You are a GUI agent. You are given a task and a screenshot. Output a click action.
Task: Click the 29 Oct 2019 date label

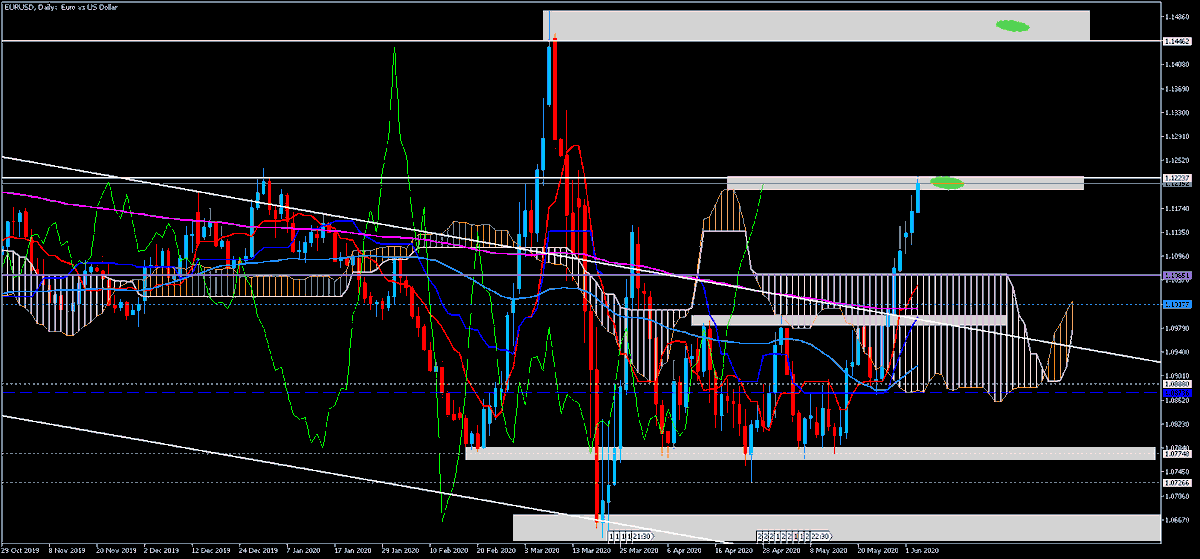coord(19,550)
